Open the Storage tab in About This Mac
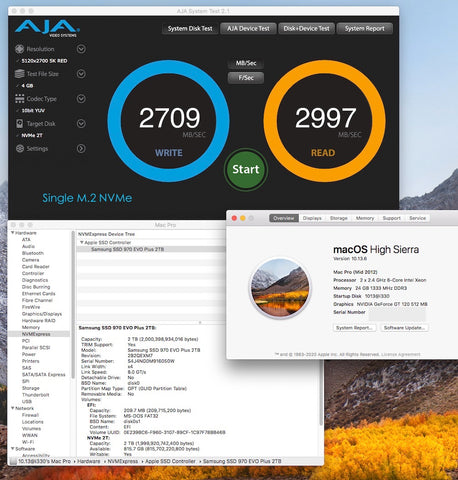The width and height of the screenshot is (458, 480). 339,218
